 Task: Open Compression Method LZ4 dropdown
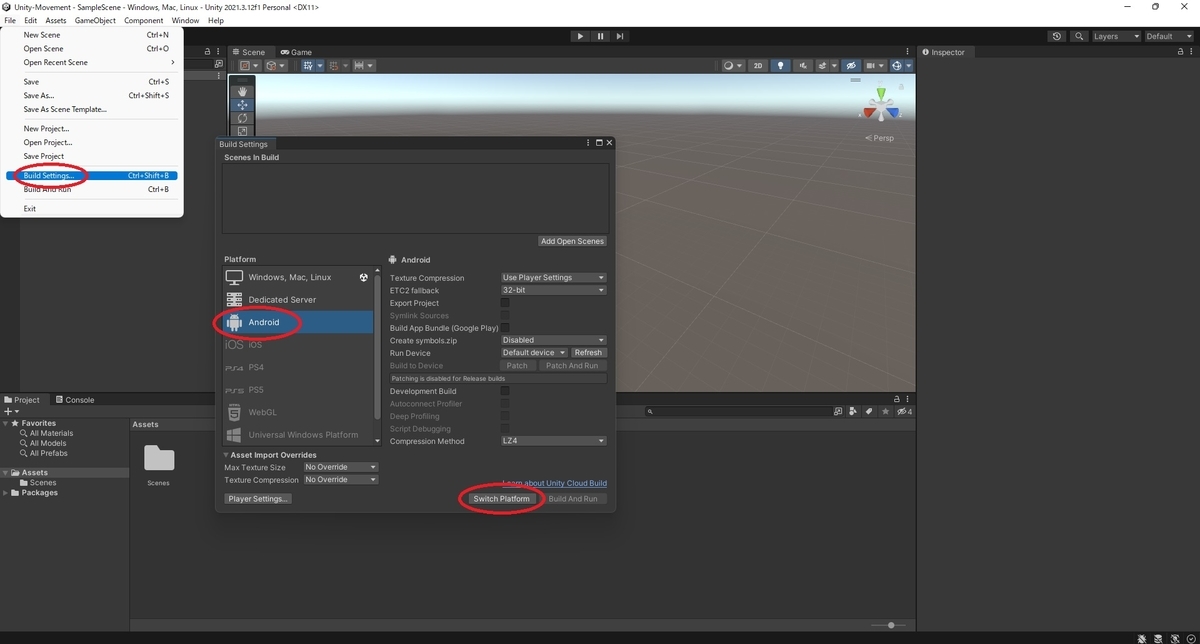click(553, 441)
